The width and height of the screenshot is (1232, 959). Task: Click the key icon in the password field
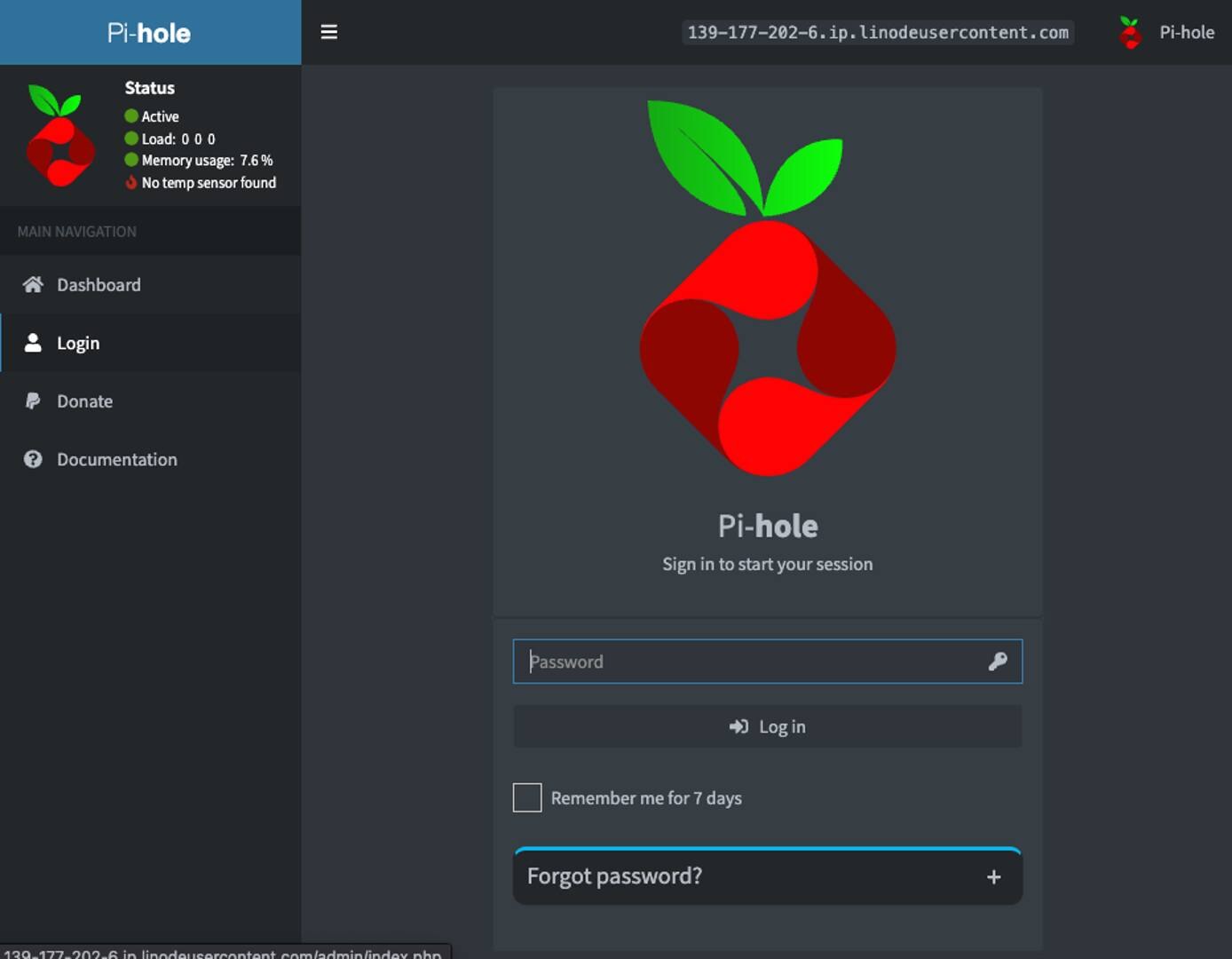click(997, 662)
